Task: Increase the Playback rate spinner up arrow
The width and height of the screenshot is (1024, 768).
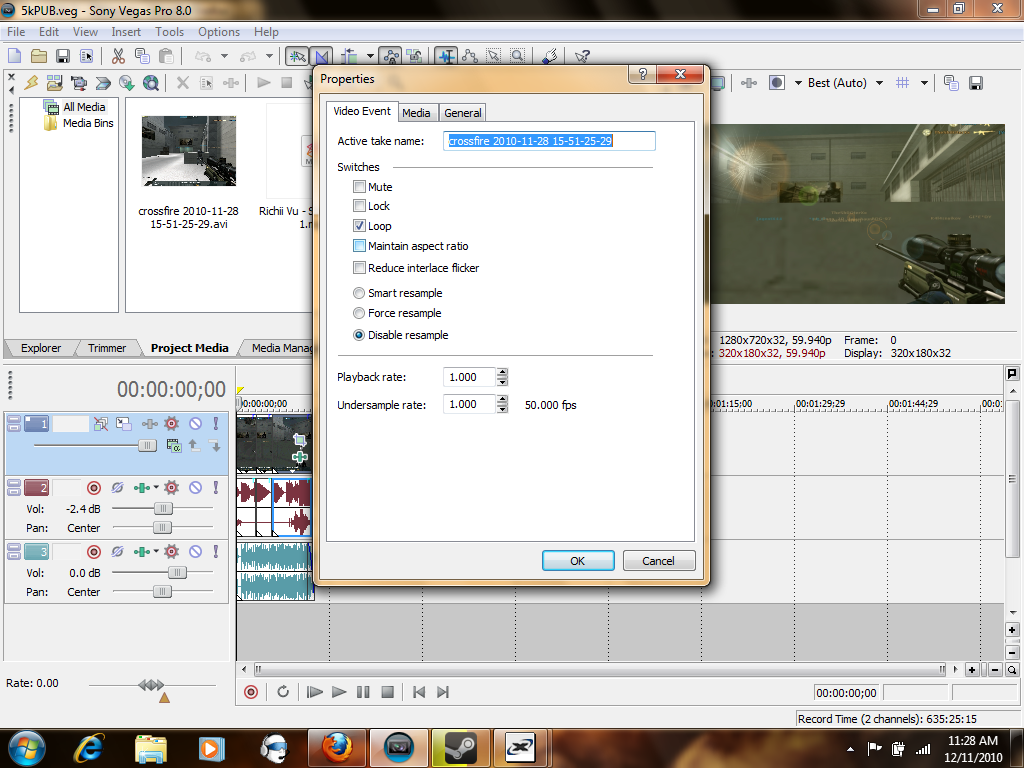Action: click(502, 372)
